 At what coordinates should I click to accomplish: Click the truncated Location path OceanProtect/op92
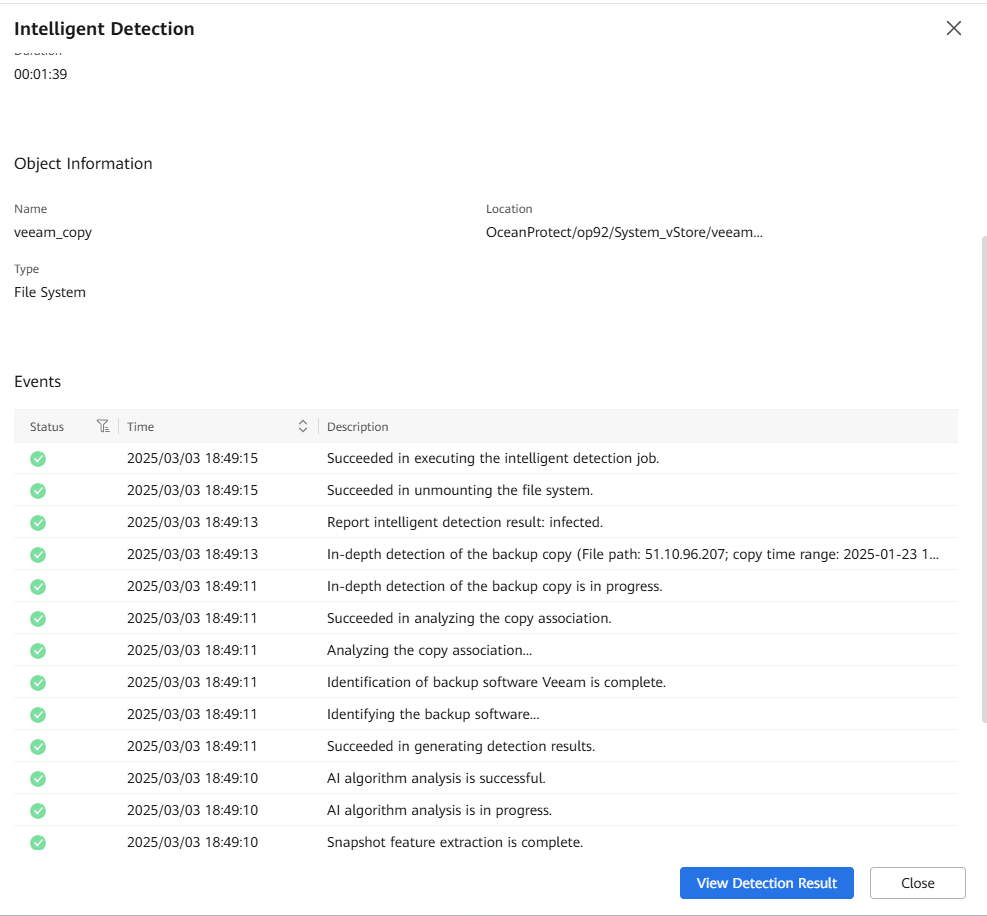click(x=624, y=232)
